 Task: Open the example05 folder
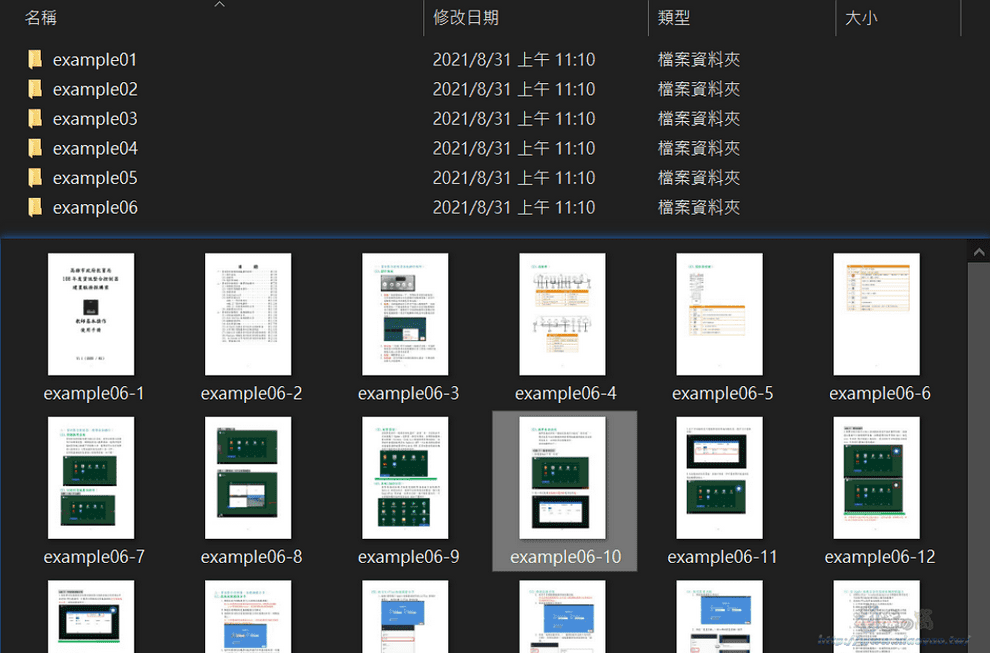95,177
